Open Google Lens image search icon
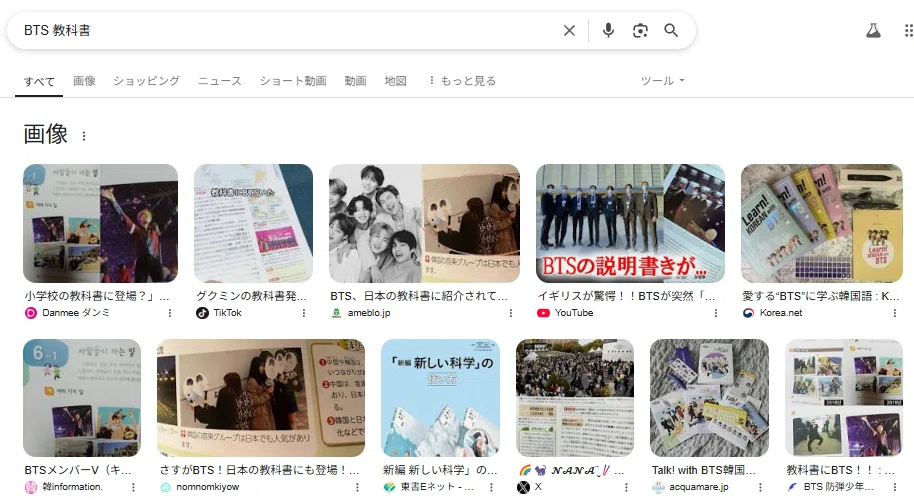Viewport: 914px width, 503px height. 640,30
